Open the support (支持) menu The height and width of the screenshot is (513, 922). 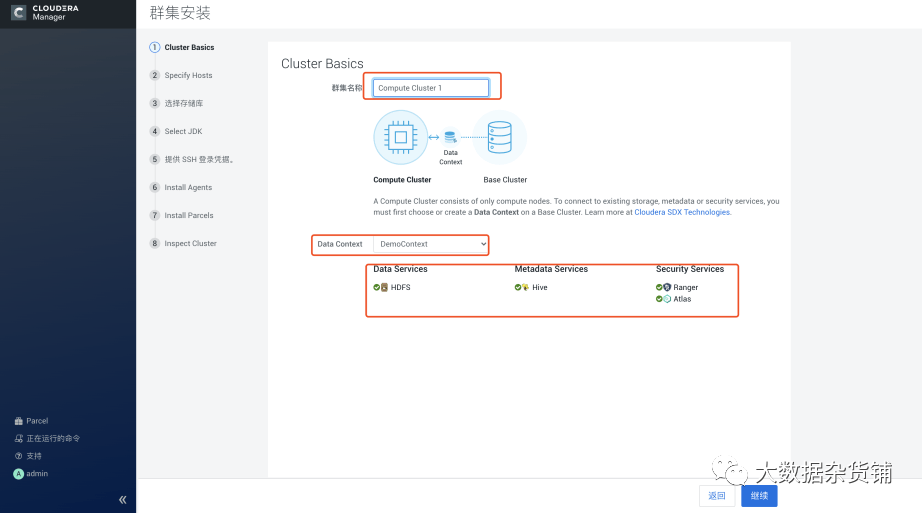(x=28, y=456)
